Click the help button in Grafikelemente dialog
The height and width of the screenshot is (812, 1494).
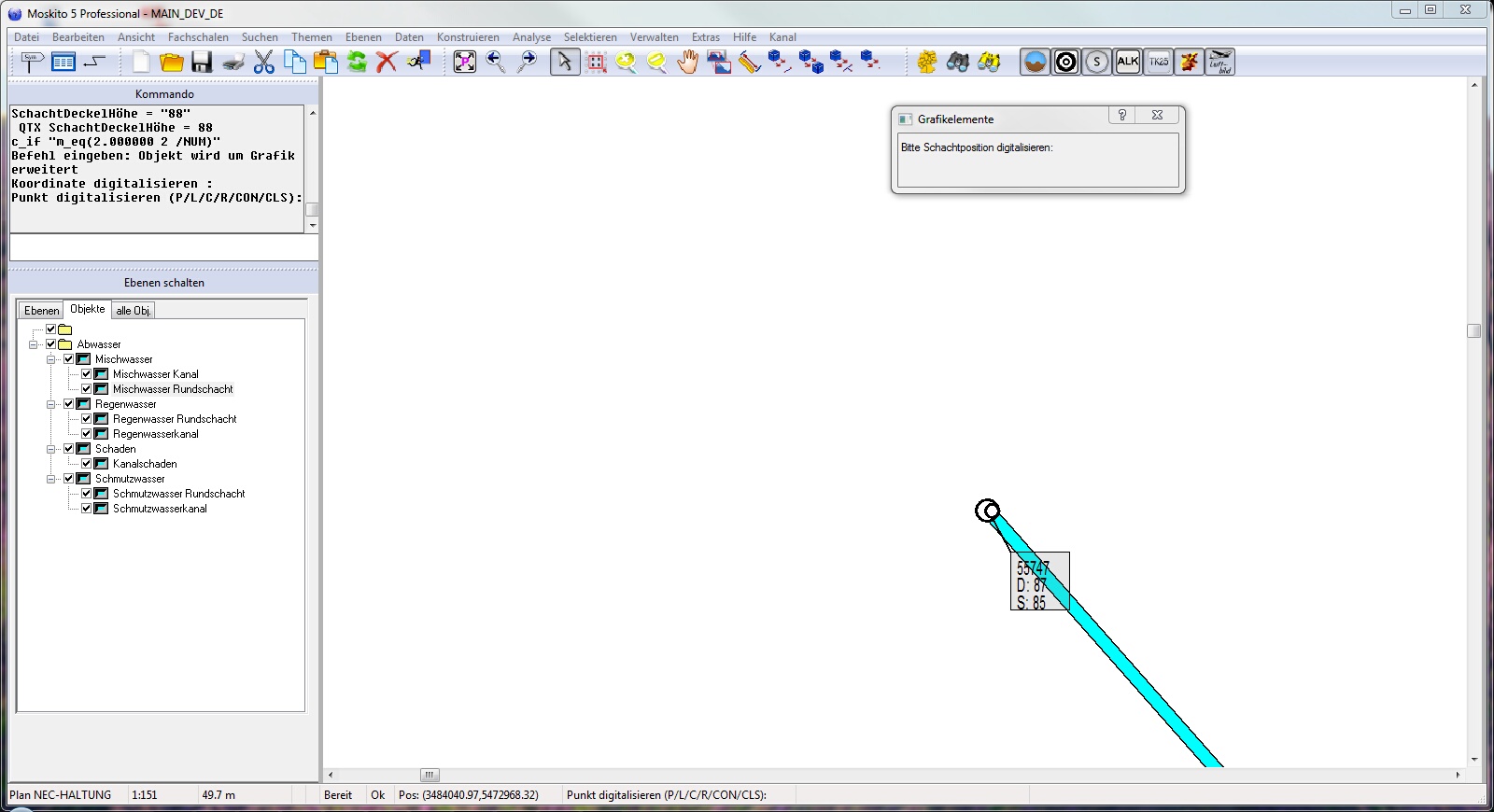click(1122, 116)
